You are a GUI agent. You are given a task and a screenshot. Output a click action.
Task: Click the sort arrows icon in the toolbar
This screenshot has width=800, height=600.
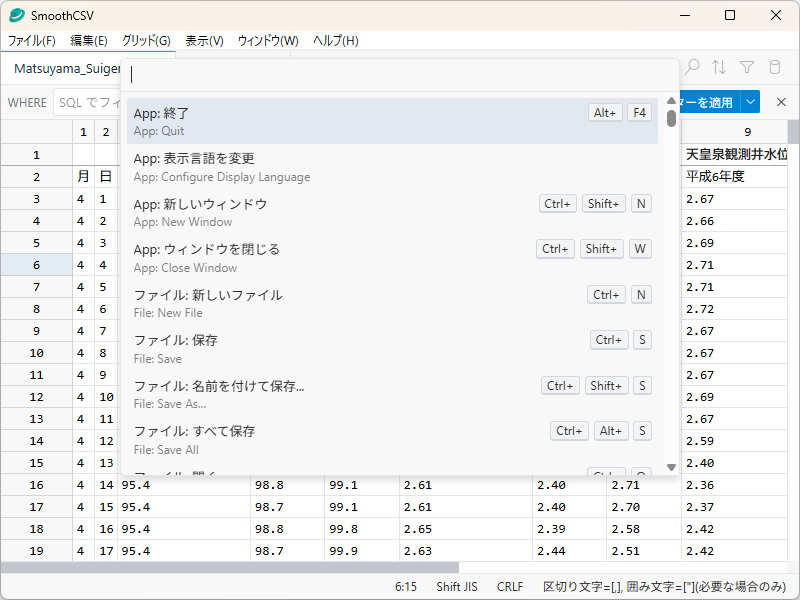point(718,67)
